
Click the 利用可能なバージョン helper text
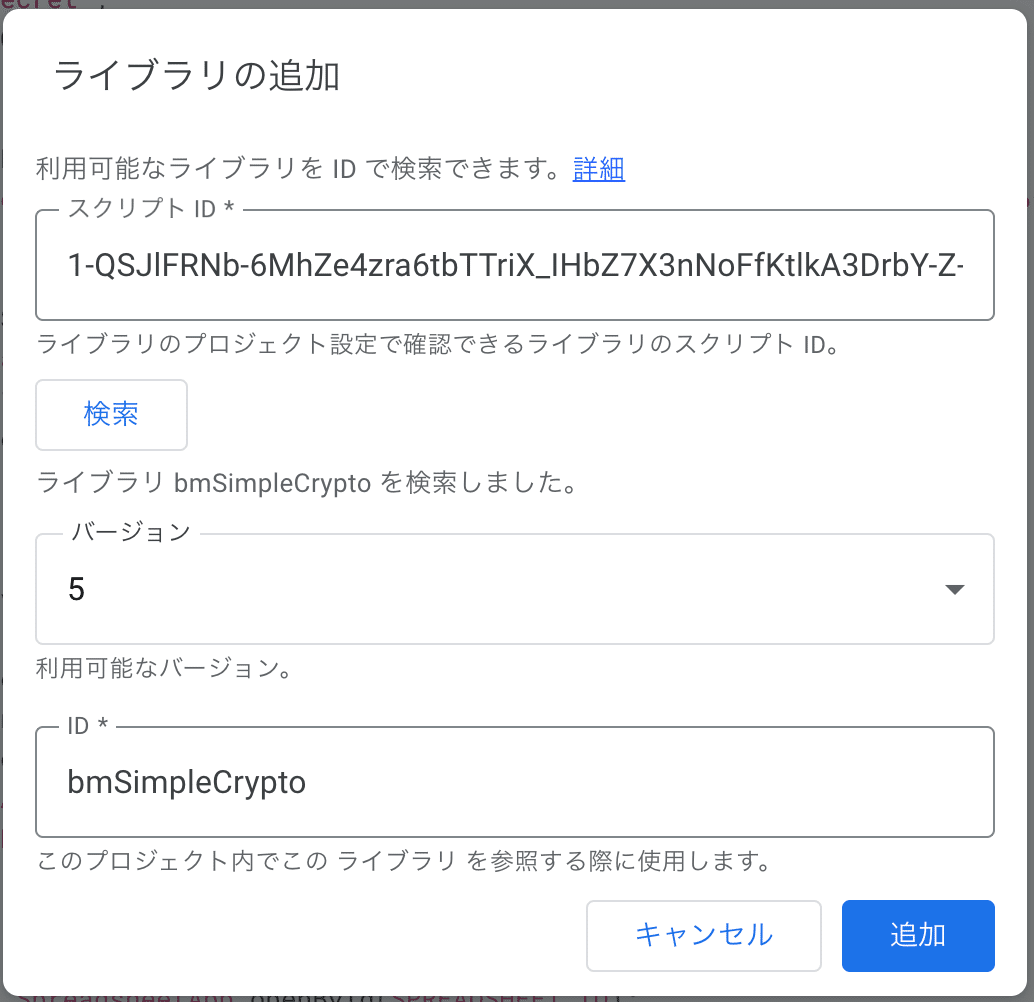pyautogui.click(x=164, y=668)
